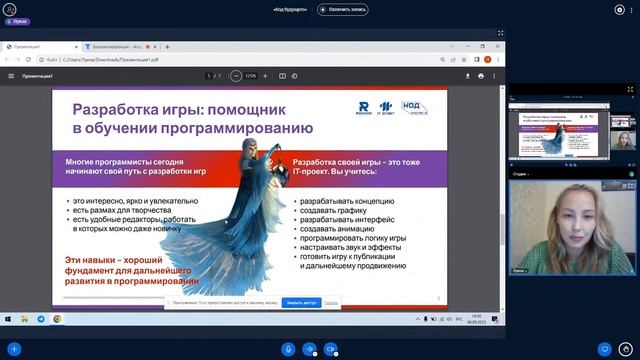
Task: Open Telegram from the taskbar
Action: pyautogui.click(x=41, y=319)
